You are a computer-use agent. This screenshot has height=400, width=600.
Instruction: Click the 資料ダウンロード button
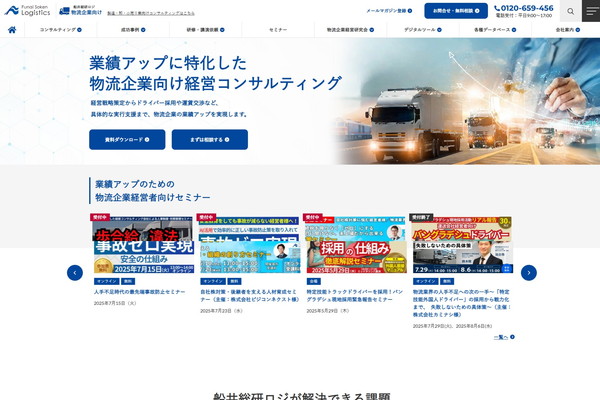point(127,140)
